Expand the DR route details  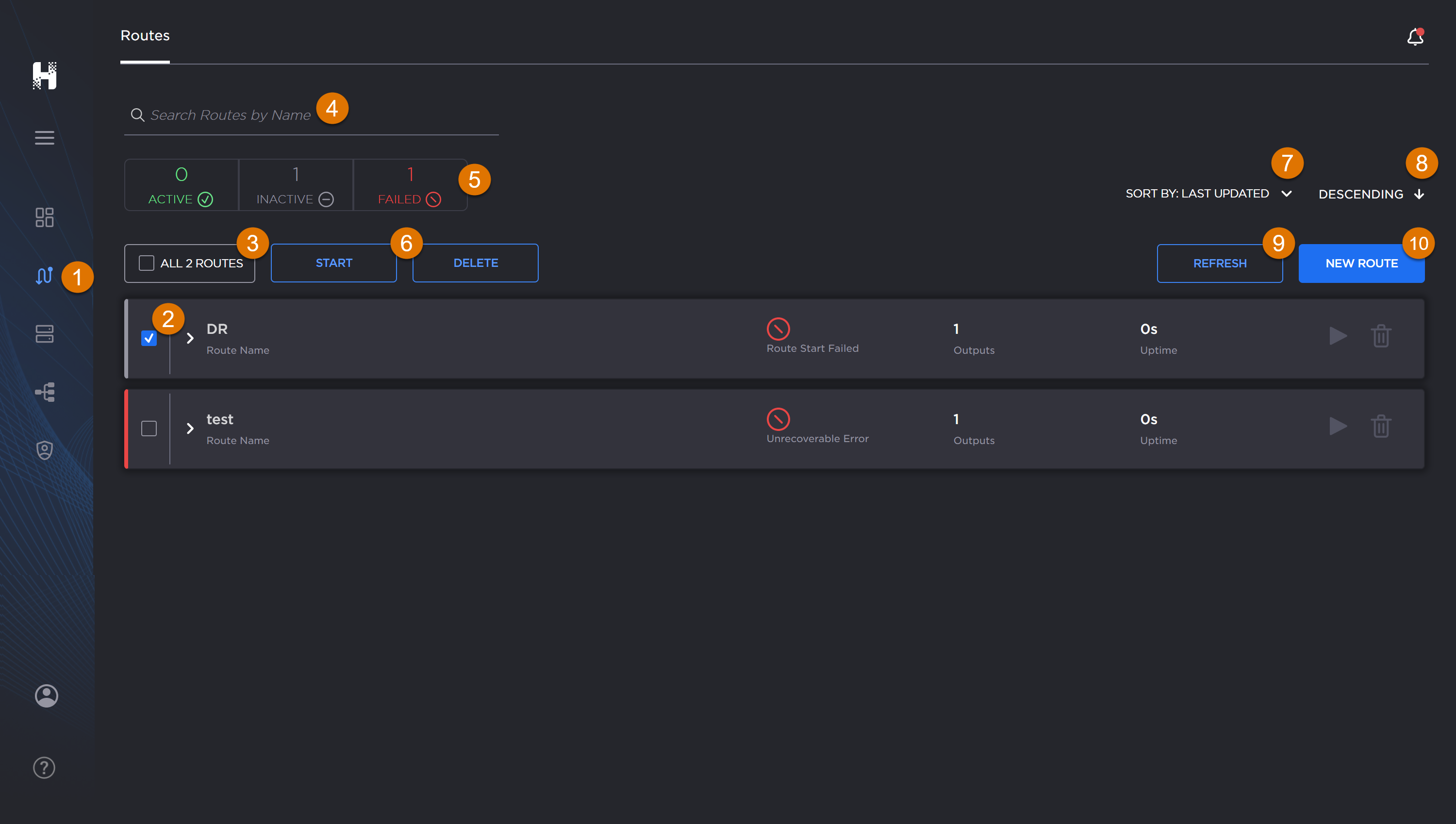point(190,338)
